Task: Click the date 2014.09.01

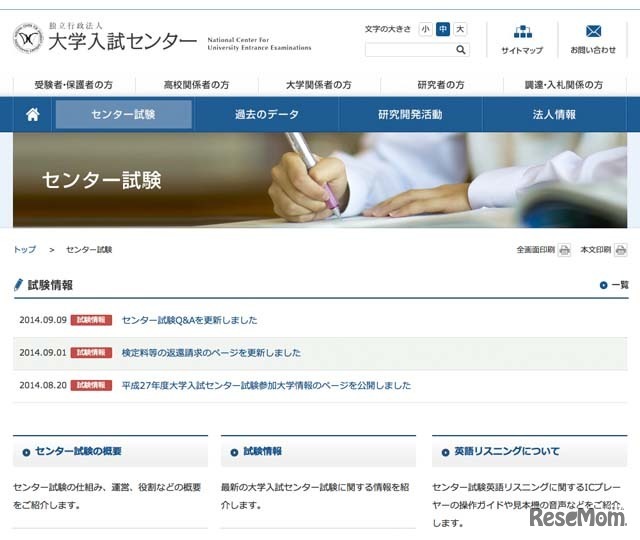Action: click(x=43, y=353)
